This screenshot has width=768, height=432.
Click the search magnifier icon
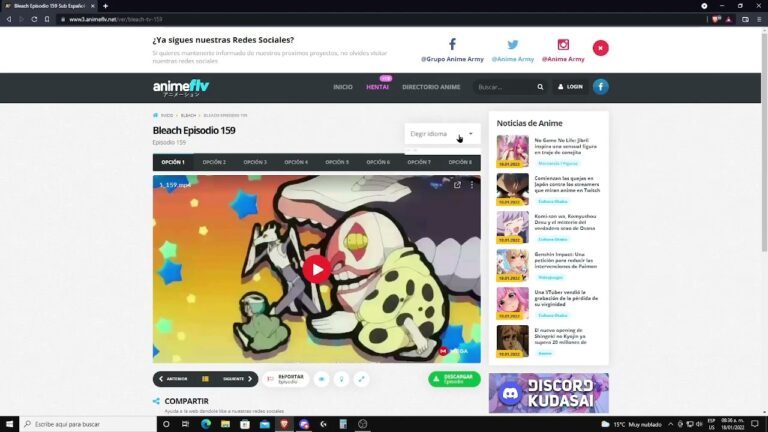(540, 87)
